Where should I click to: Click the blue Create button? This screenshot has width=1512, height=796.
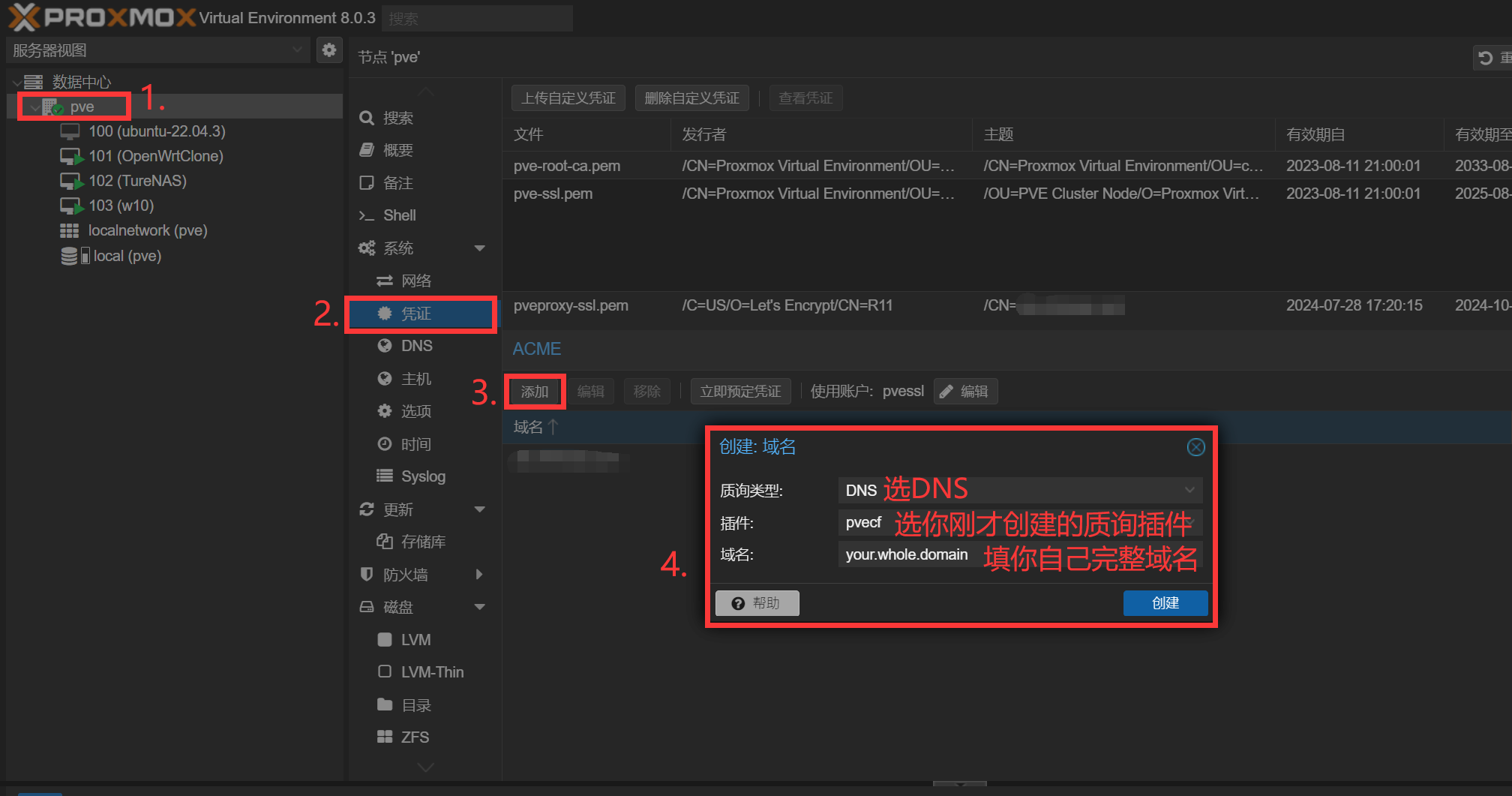point(1165,603)
